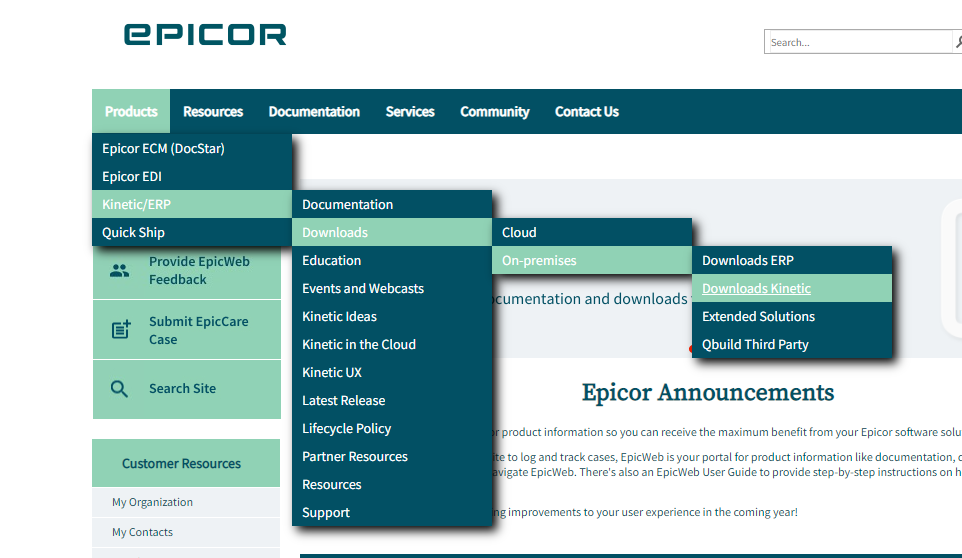Select Downloads Kinetic link

pyautogui.click(x=756, y=288)
